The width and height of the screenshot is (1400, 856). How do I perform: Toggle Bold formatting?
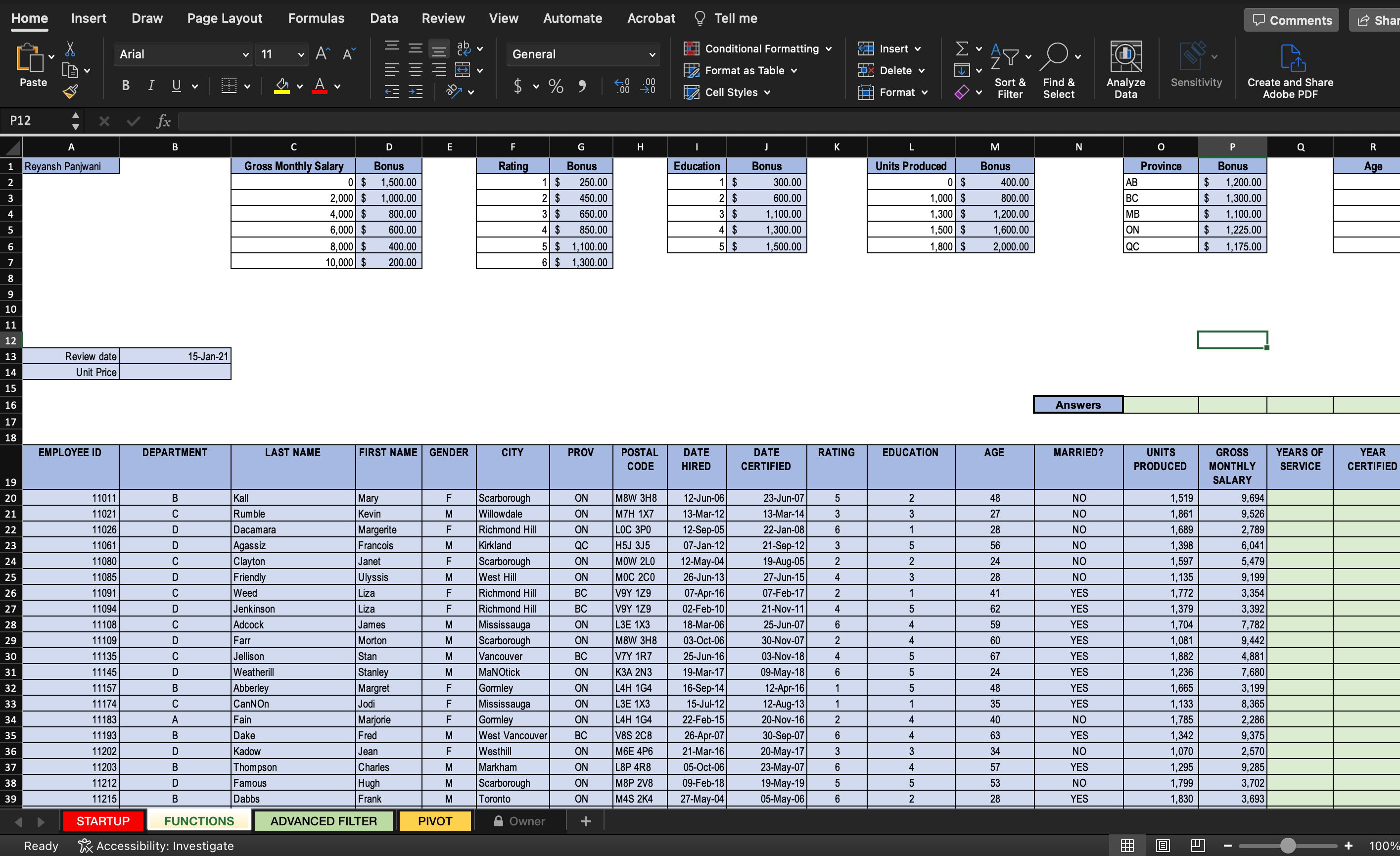pos(126,86)
